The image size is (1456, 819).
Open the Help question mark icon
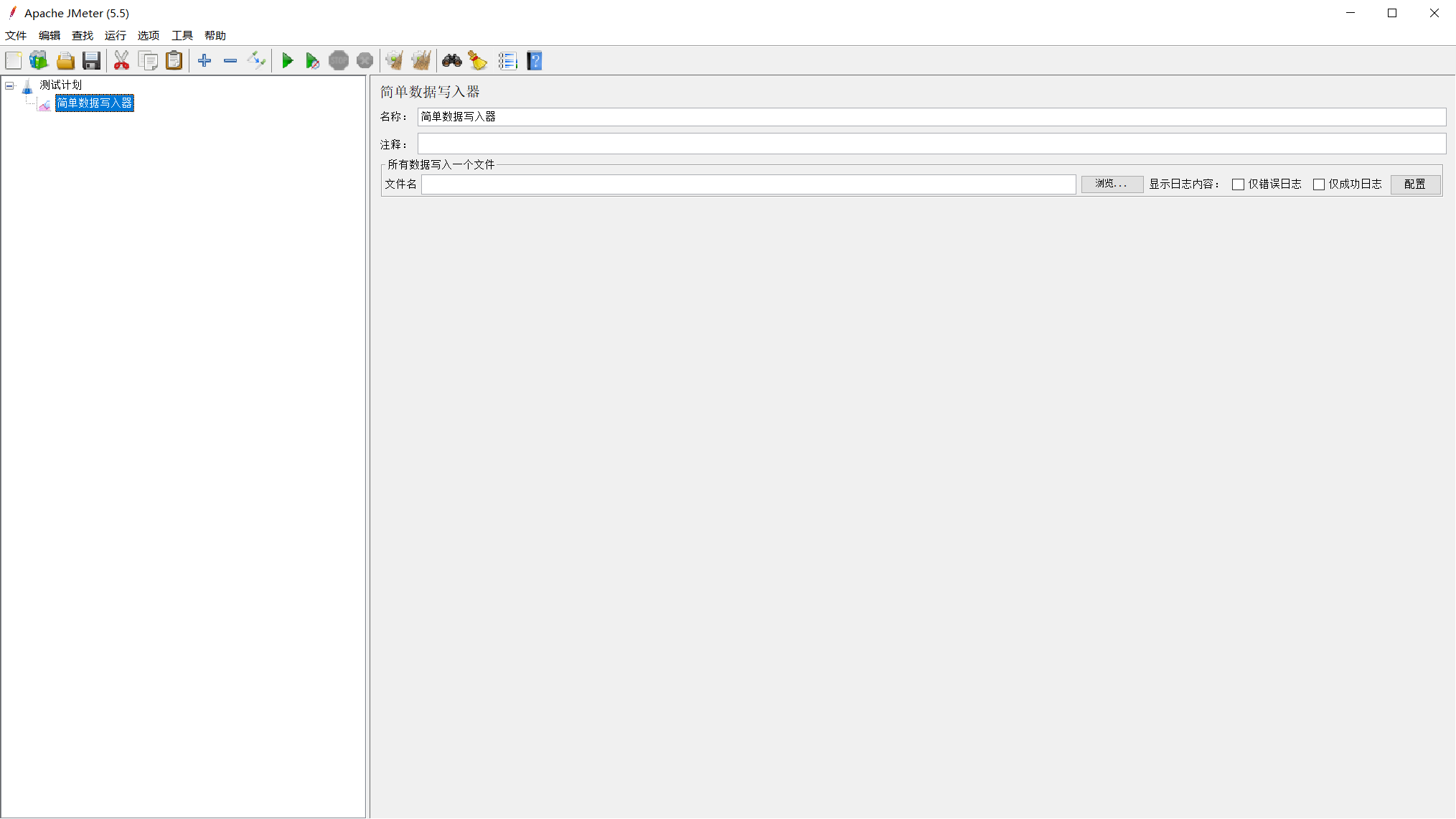point(535,61)
